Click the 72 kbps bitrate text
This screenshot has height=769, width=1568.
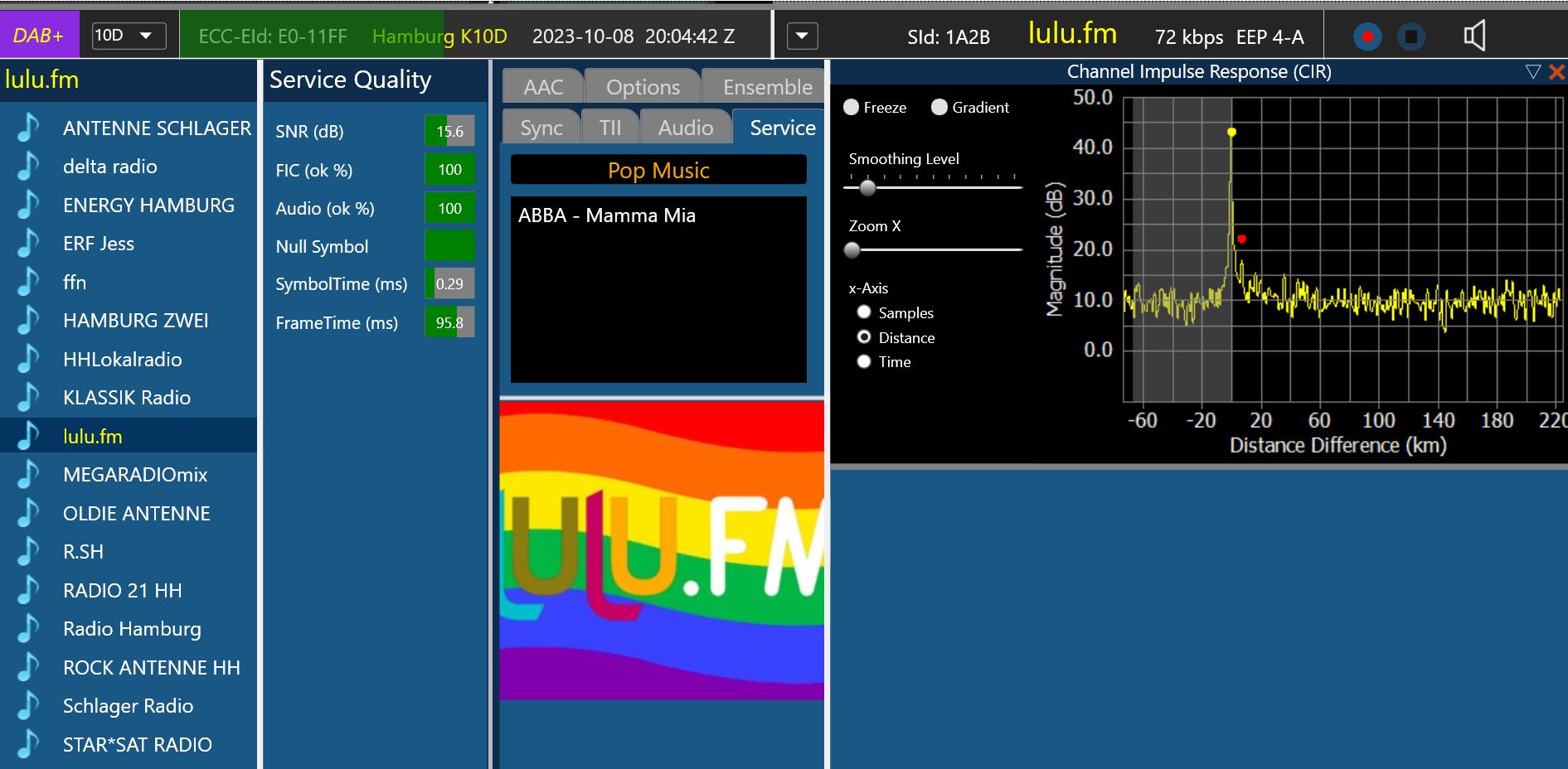pyautogui.click(x=1189, y=37)
